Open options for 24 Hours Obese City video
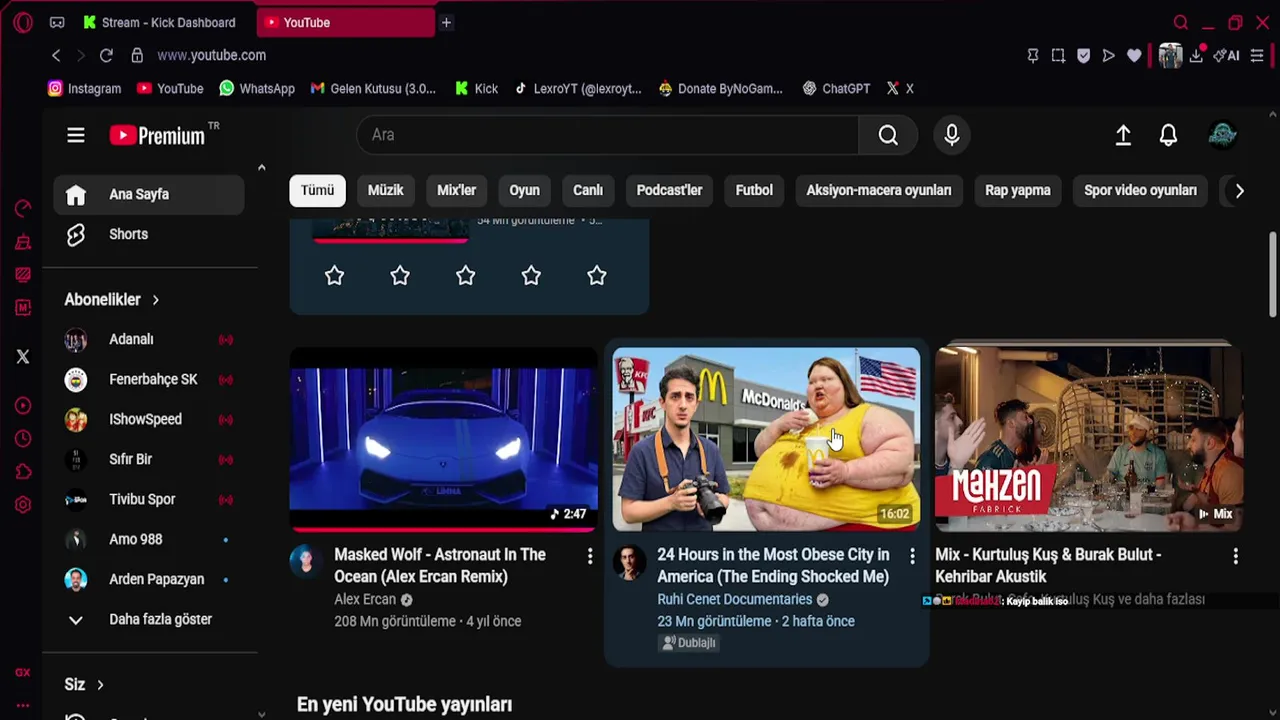Image resolution: width=1280 pixels, height=720 pixels. coord(912,556)
